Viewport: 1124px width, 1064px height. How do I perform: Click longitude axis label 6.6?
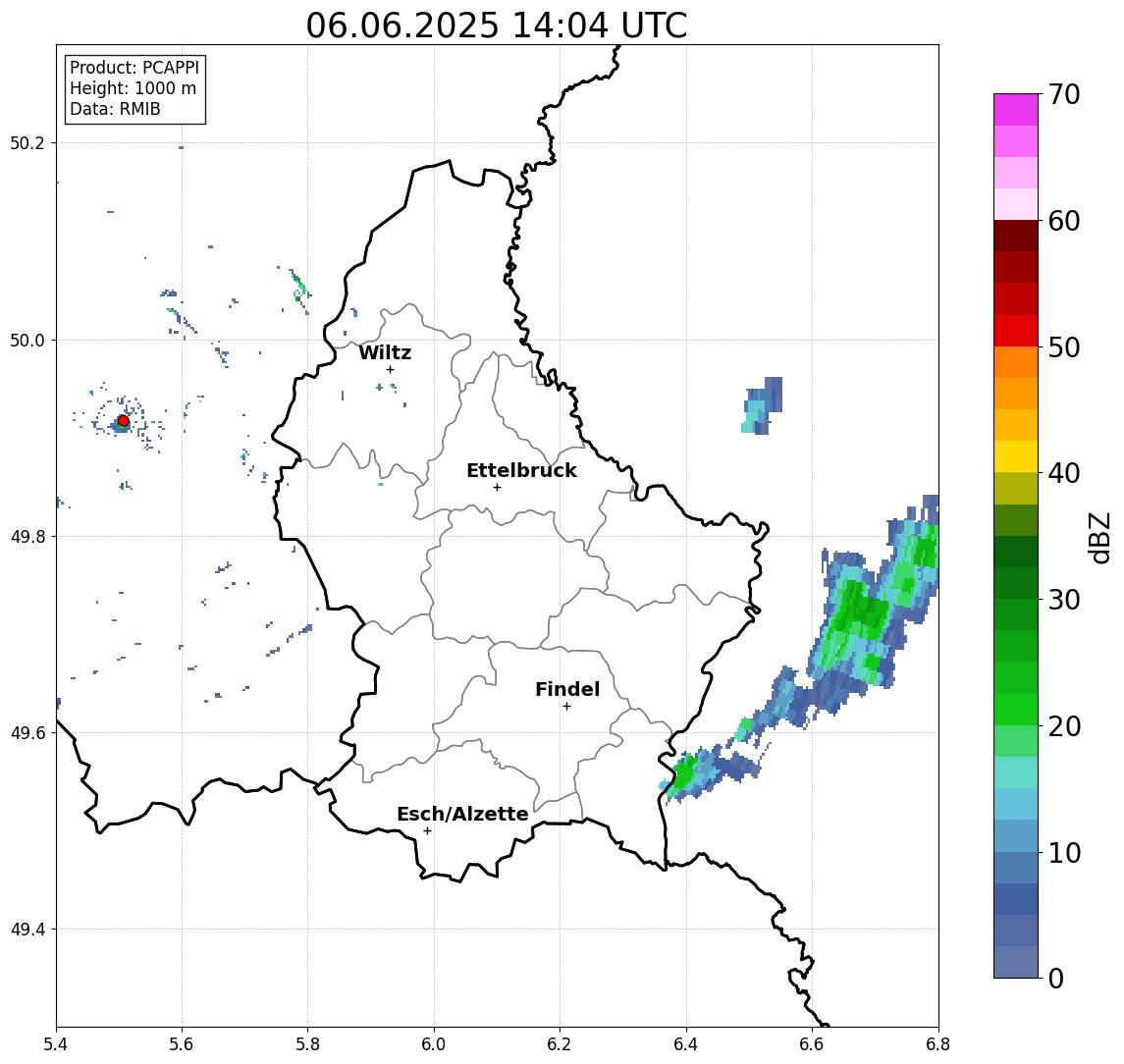[x=812, y=1044]
